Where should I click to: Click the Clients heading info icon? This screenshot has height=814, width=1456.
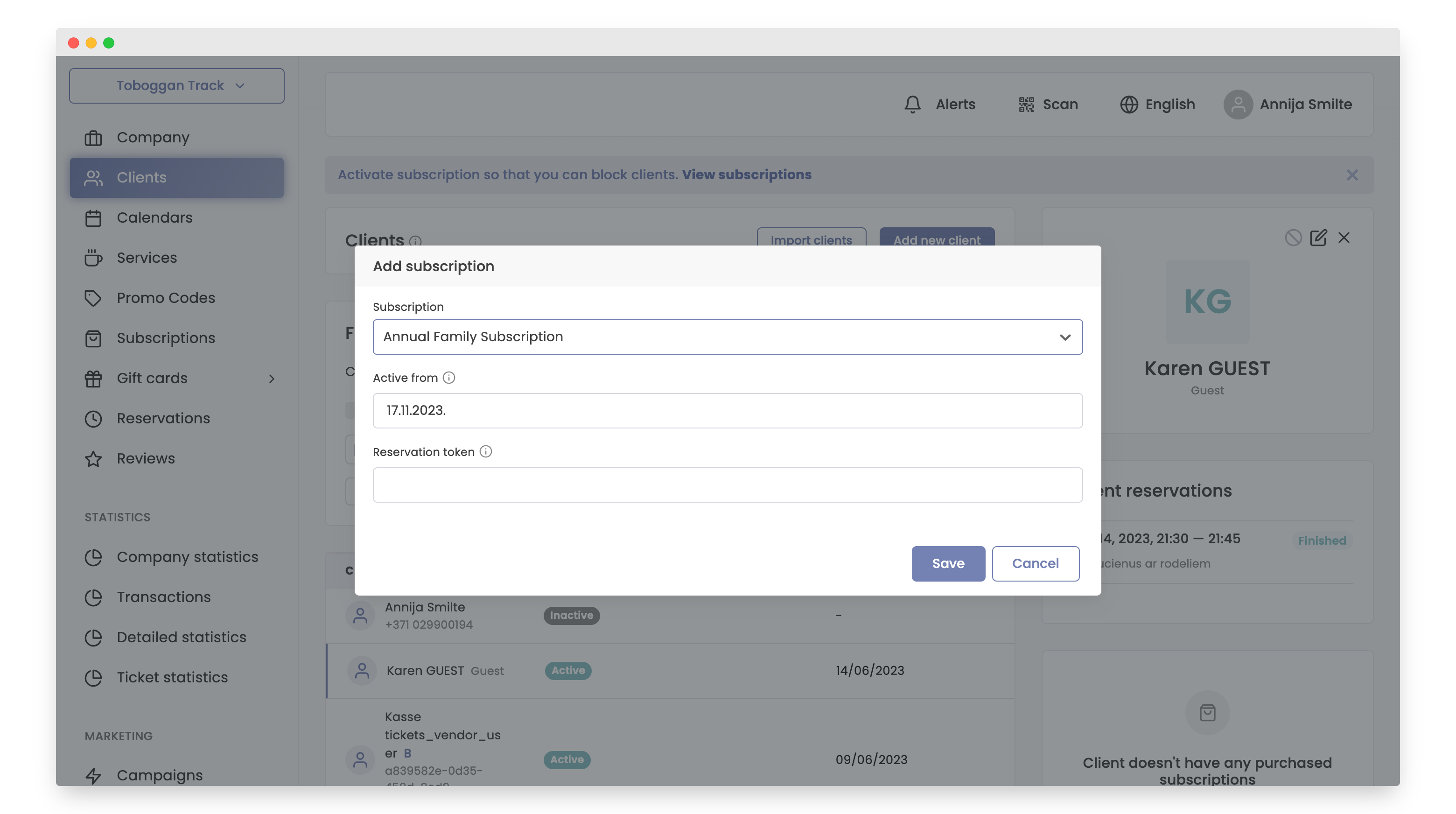point(415,241)
